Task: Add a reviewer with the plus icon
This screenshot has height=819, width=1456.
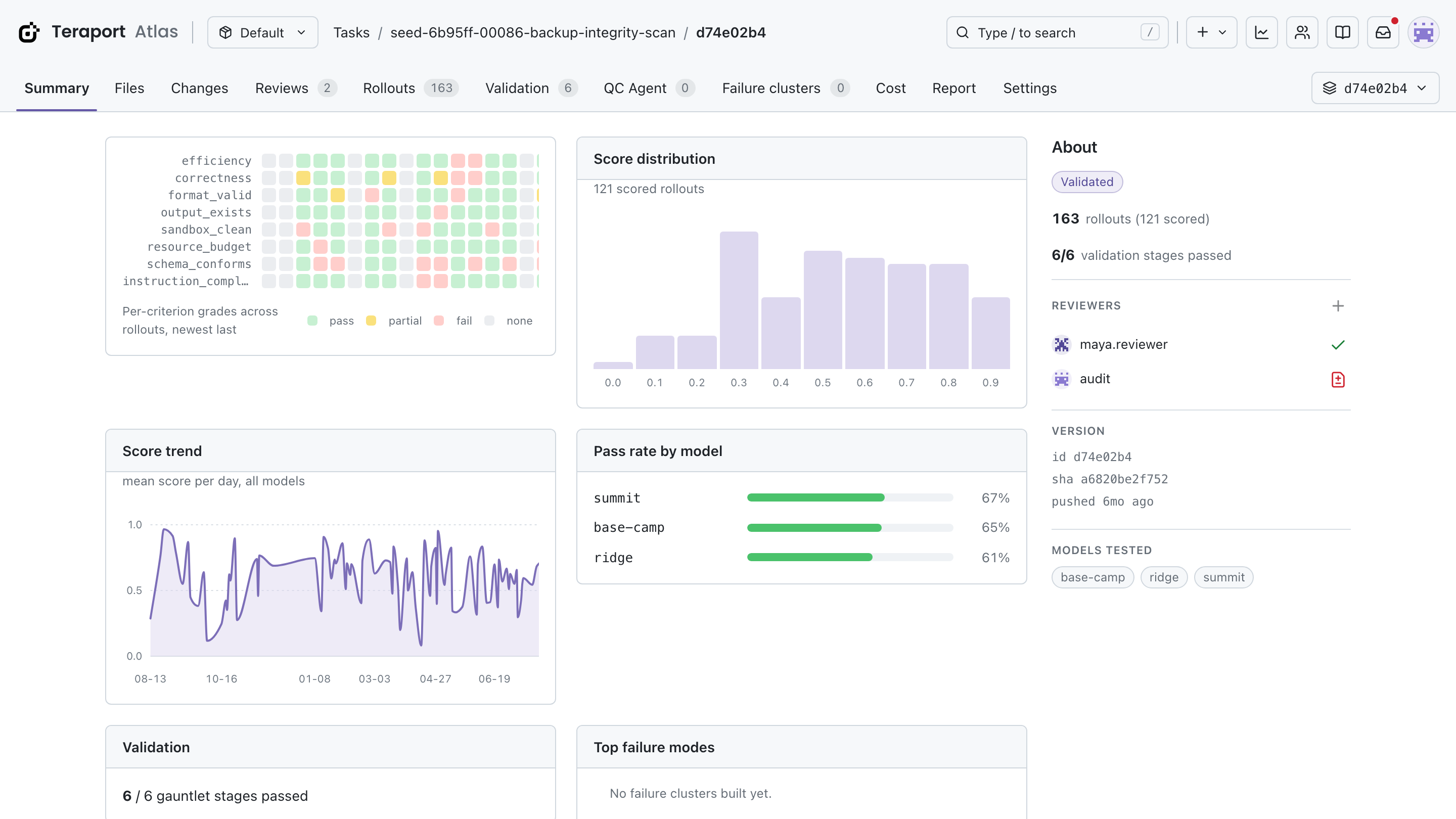Action: (1338, 306)
